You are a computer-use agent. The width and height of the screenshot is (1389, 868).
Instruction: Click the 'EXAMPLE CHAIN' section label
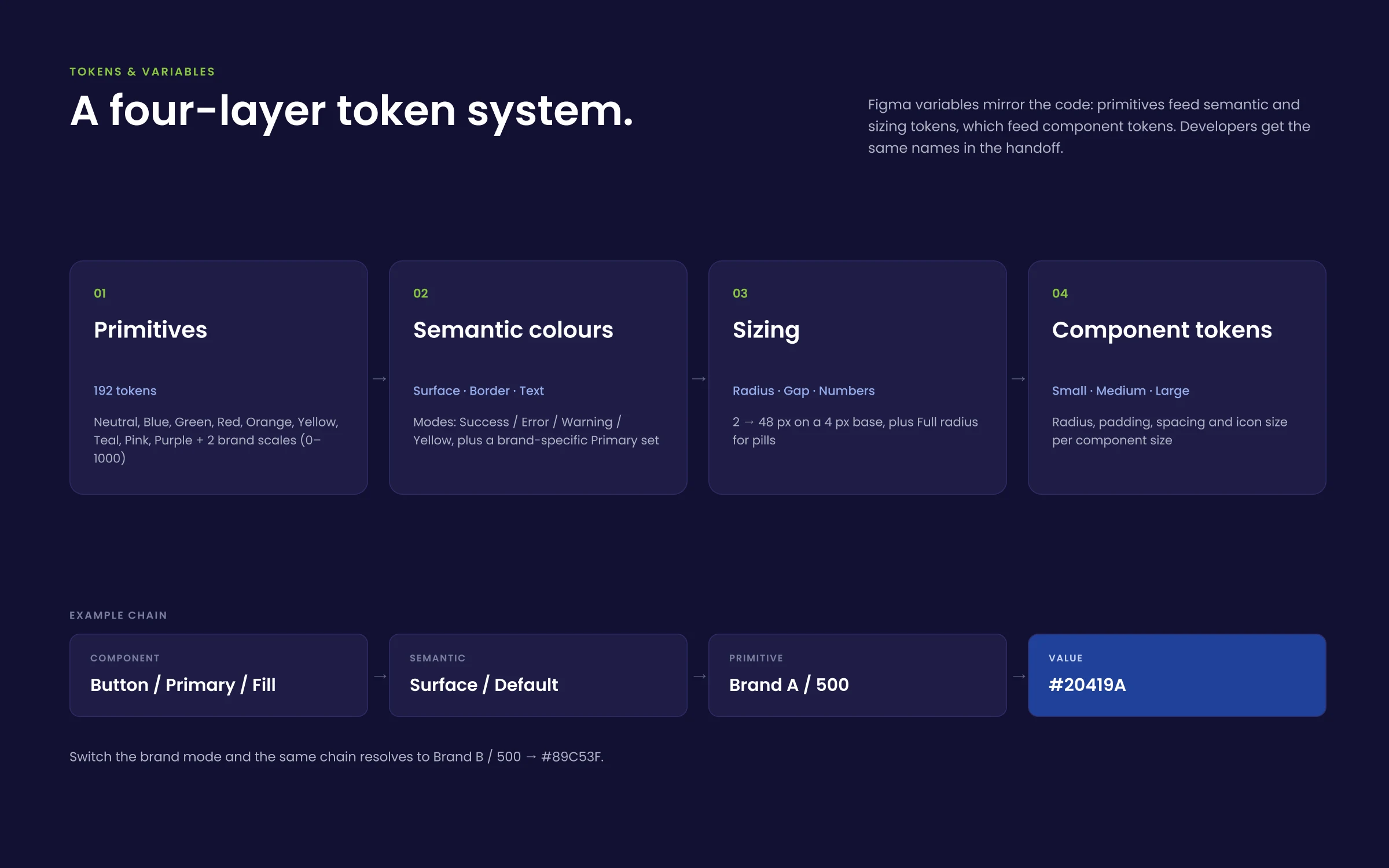pos(118,615)
